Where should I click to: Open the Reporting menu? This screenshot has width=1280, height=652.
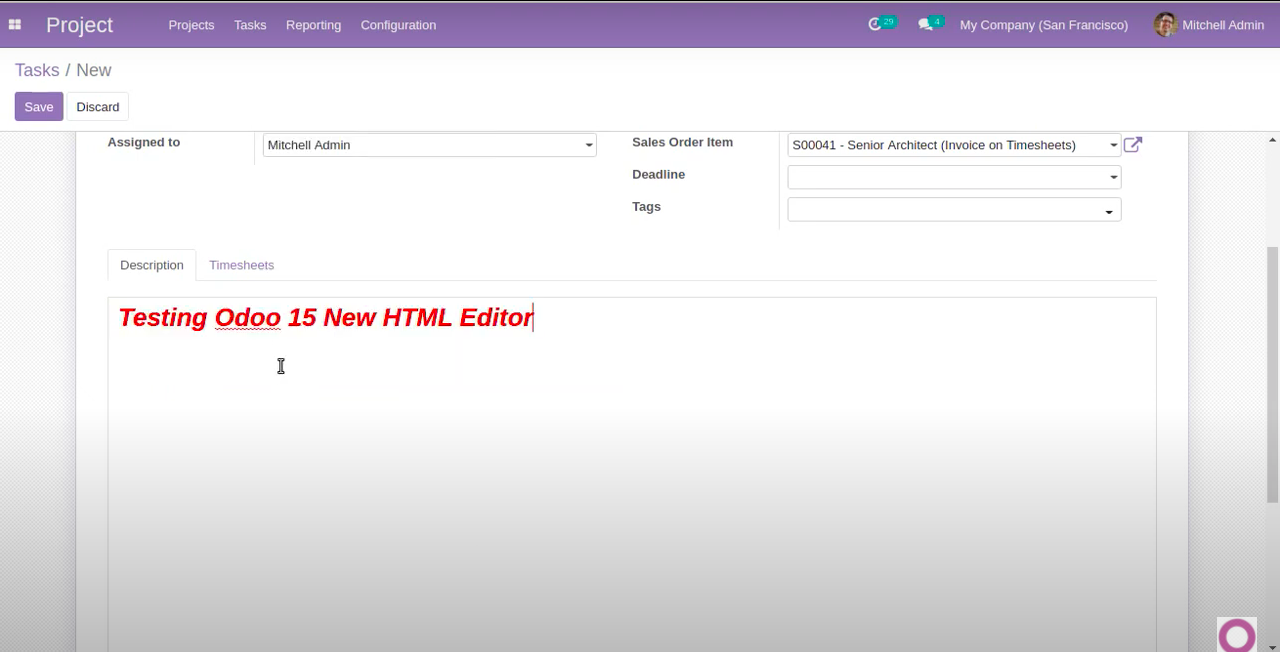pos(313,25)
